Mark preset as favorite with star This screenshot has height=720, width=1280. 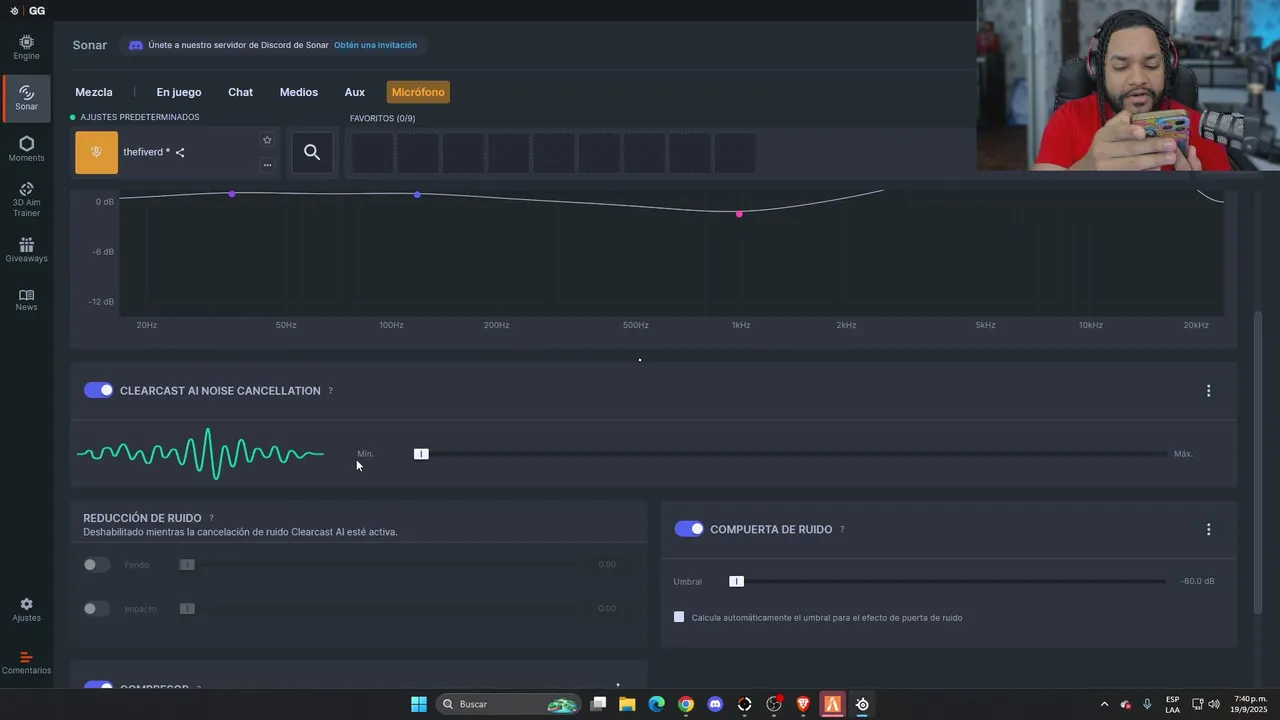click(267, 140)
